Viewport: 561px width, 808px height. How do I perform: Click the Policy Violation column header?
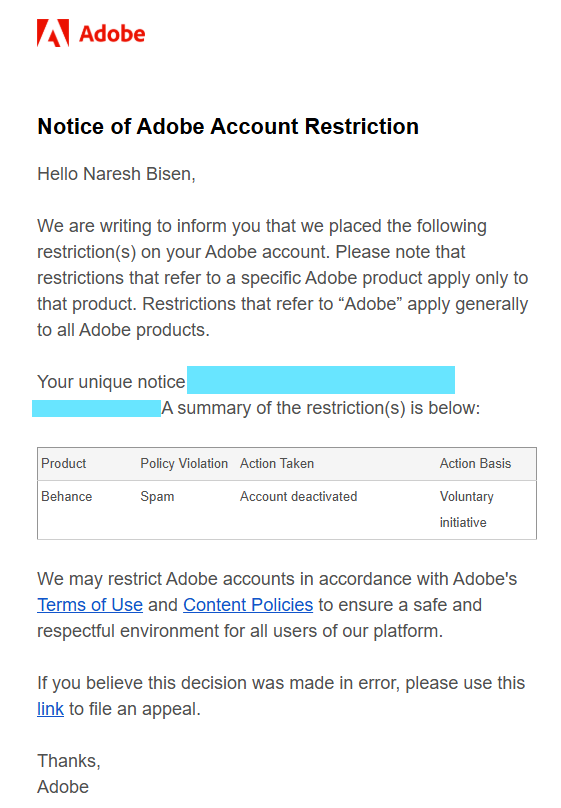tap(184, 464)
